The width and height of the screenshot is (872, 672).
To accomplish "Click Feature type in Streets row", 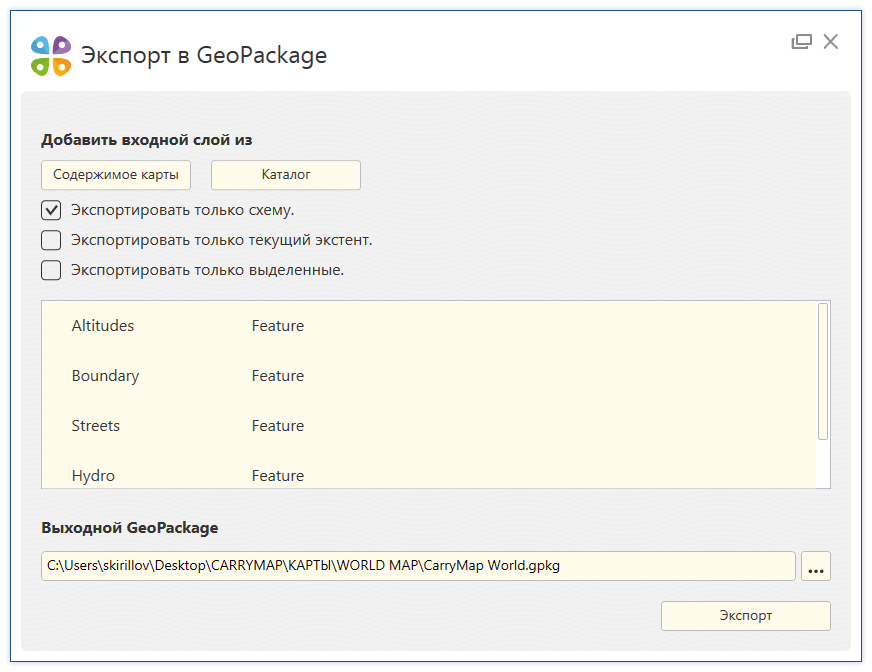I will tap(278, 426).
